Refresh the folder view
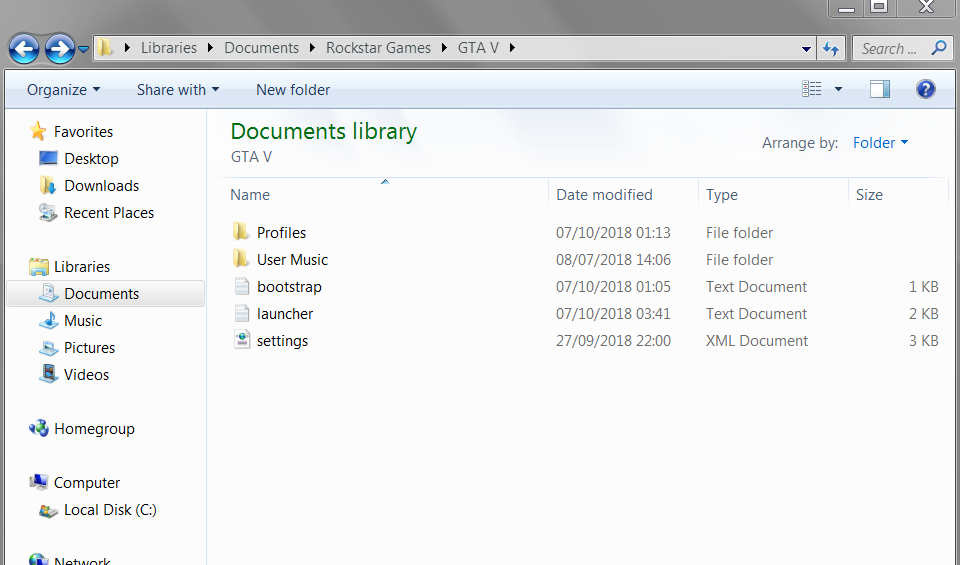The image size is (960, 565). 831,48
